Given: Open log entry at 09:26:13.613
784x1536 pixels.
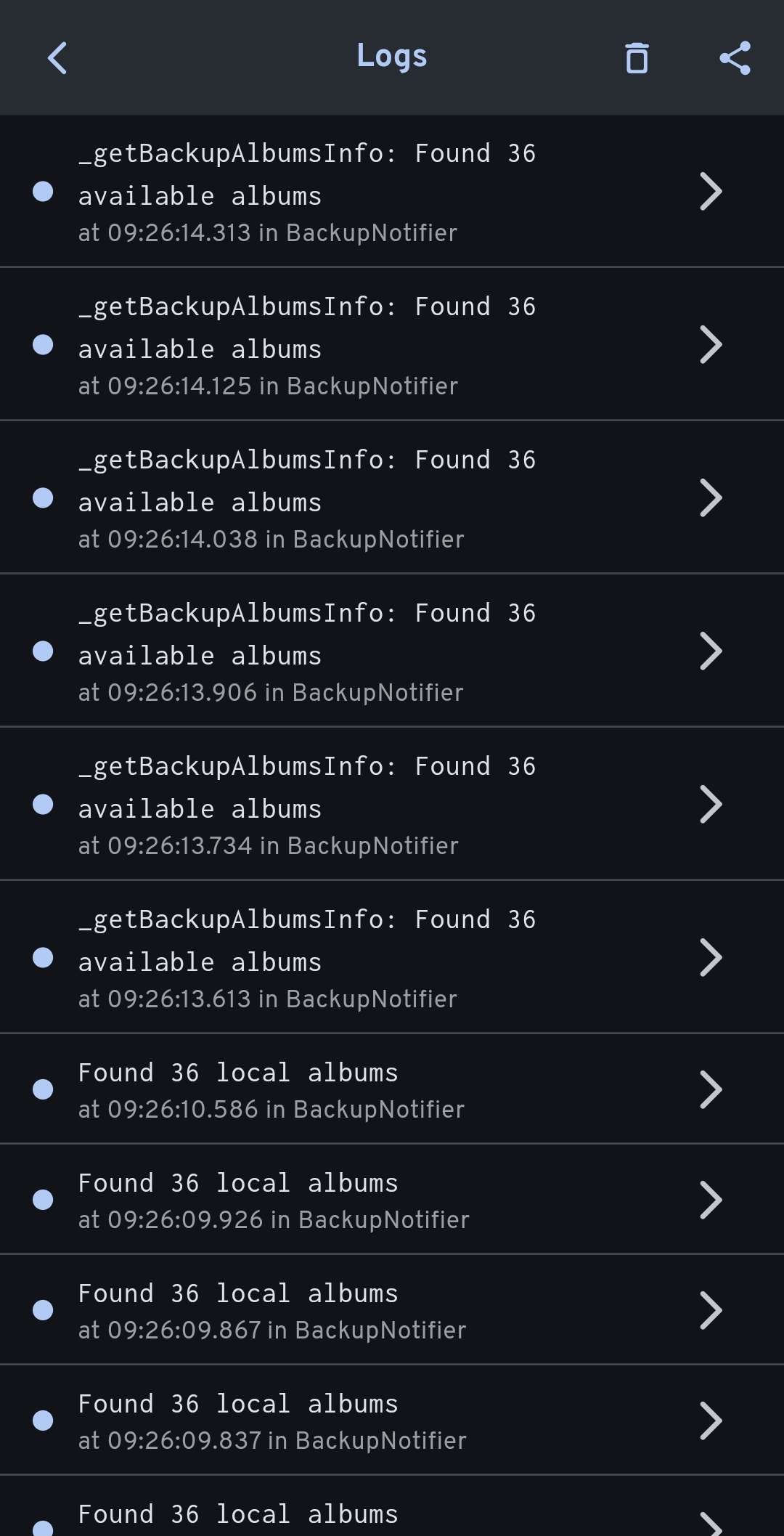Looking at the screenshot, I should (x=392, y=957).
